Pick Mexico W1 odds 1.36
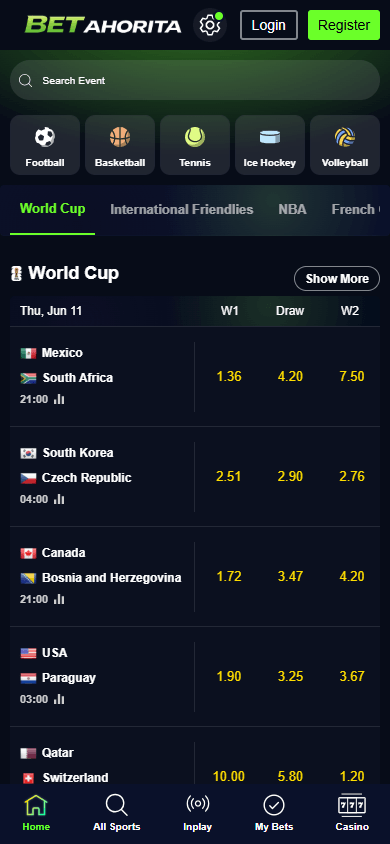This screenshot has width=390, height=844. tap(229, 376)
